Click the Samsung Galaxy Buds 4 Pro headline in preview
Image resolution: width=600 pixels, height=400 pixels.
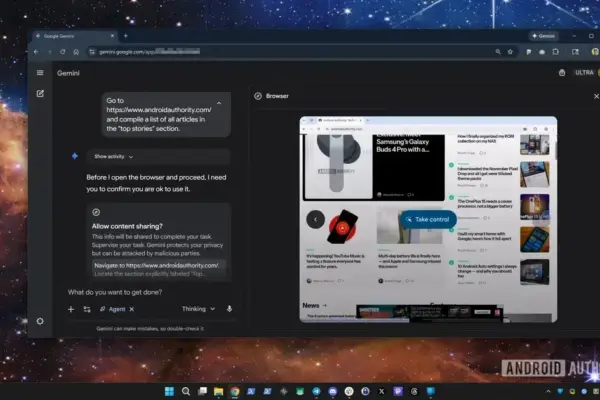403,144
